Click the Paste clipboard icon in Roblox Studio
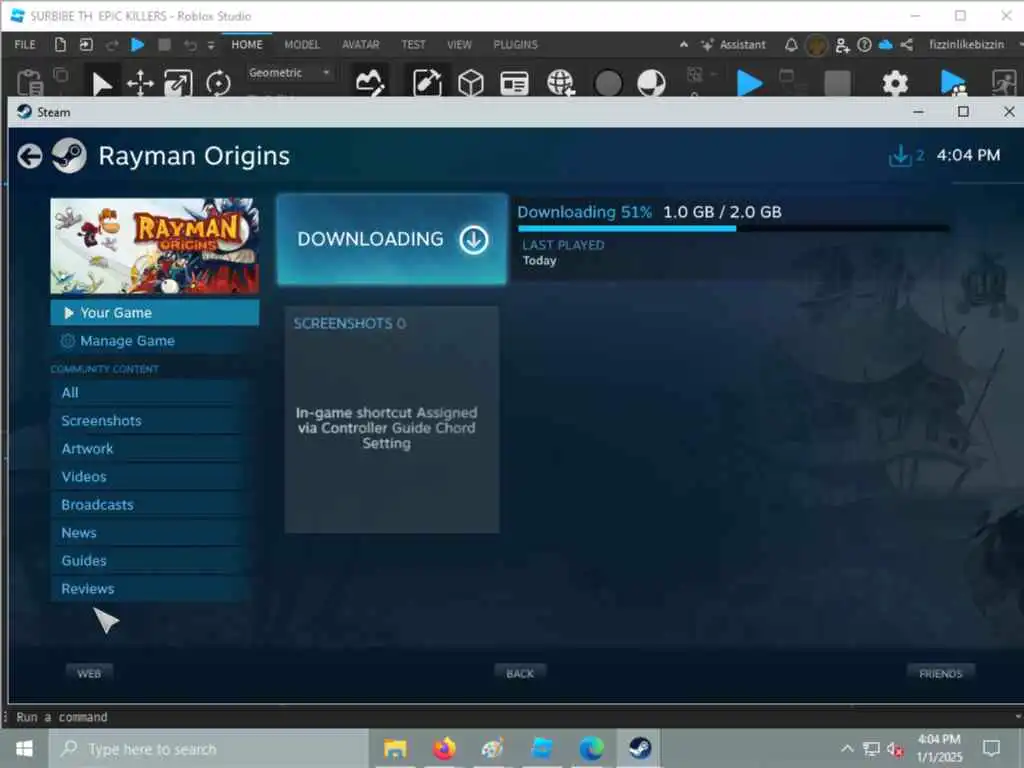This screenshot has height=768, width=1024. click(29, 83)
